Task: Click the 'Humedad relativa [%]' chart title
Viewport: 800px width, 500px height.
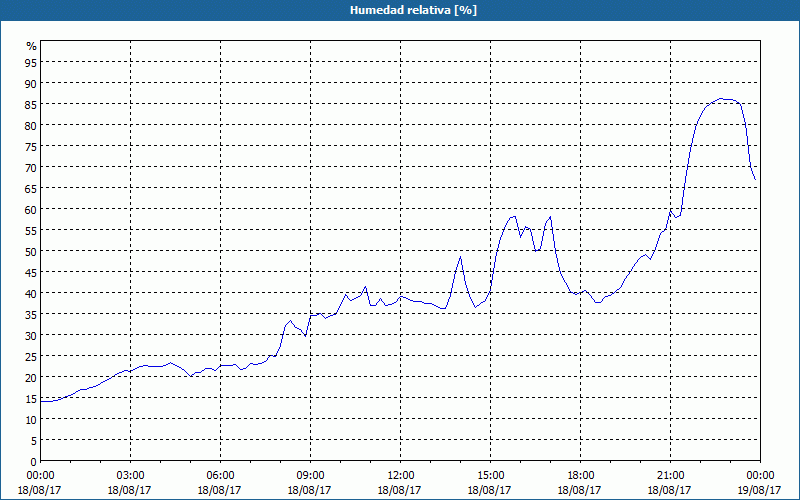Action: 413,10
